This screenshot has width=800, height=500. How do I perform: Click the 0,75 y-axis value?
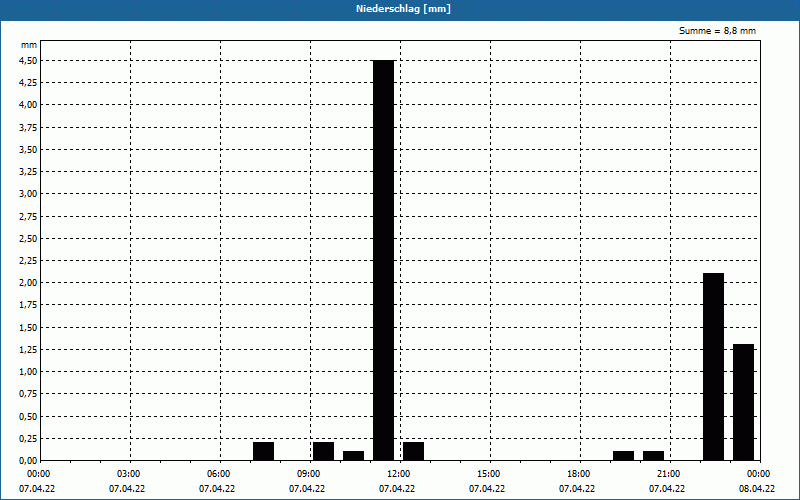point(28,394)
